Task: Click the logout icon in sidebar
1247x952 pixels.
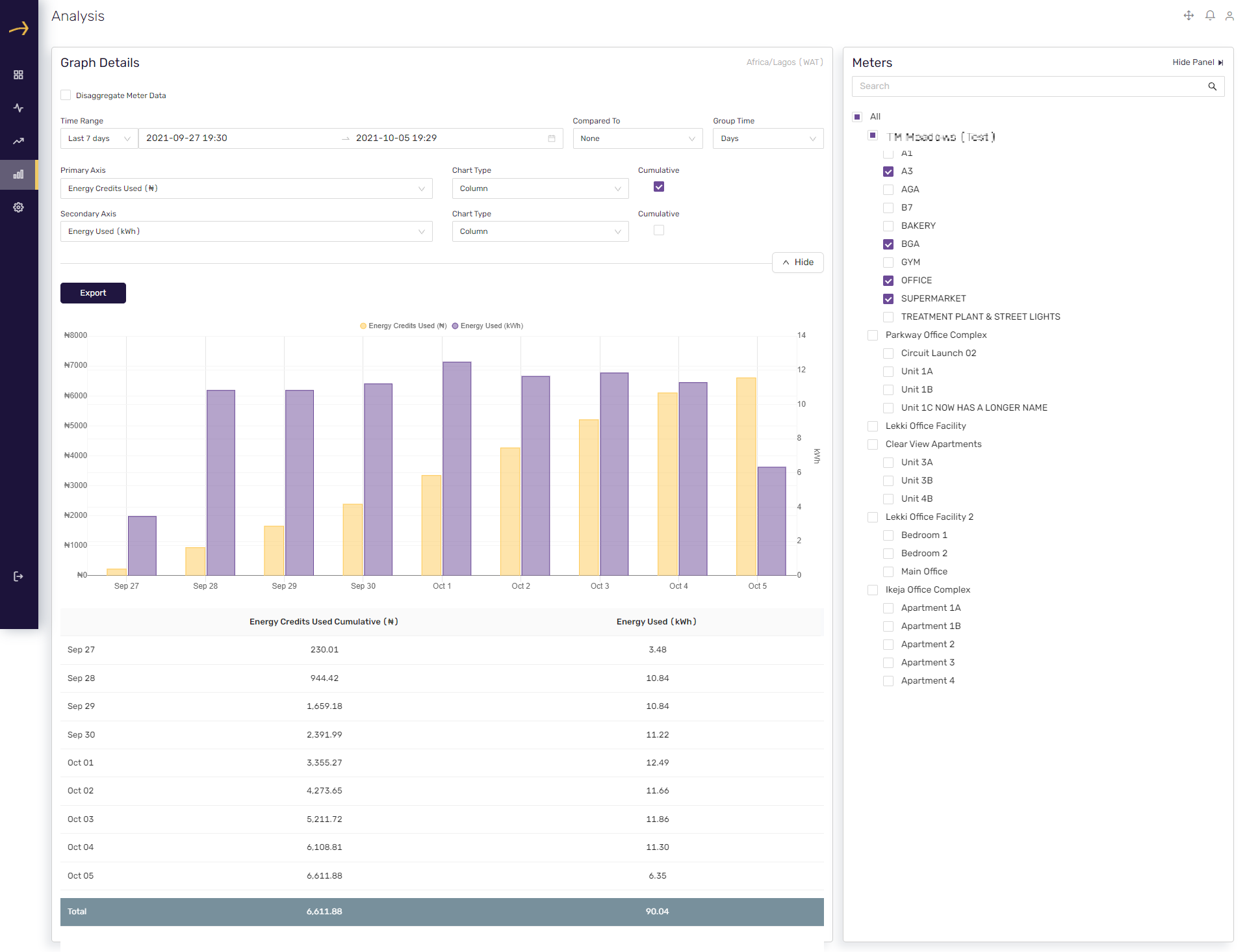Action: [x=18, y=576]
